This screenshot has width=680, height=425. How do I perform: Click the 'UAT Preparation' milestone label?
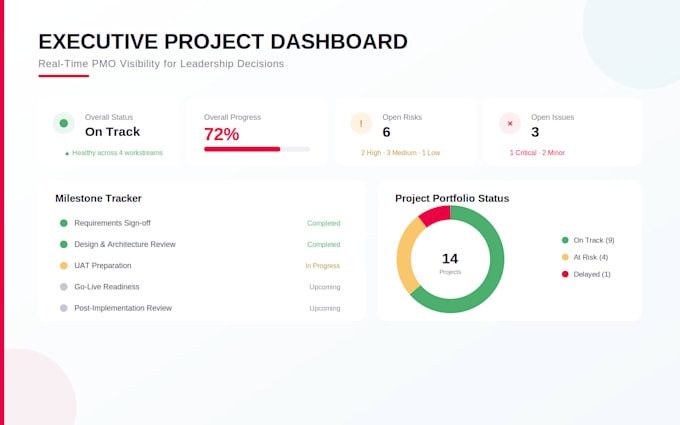coord(103,265)
